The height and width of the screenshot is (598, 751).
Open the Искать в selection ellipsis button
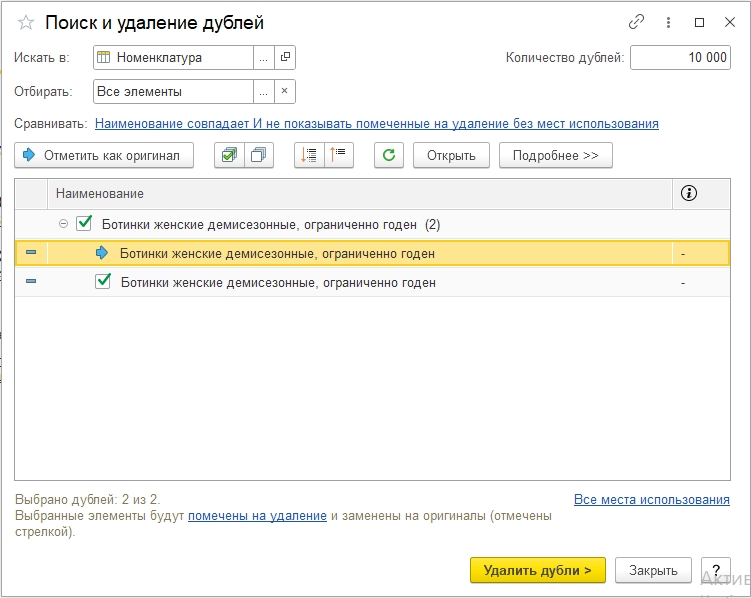point(263,57)
